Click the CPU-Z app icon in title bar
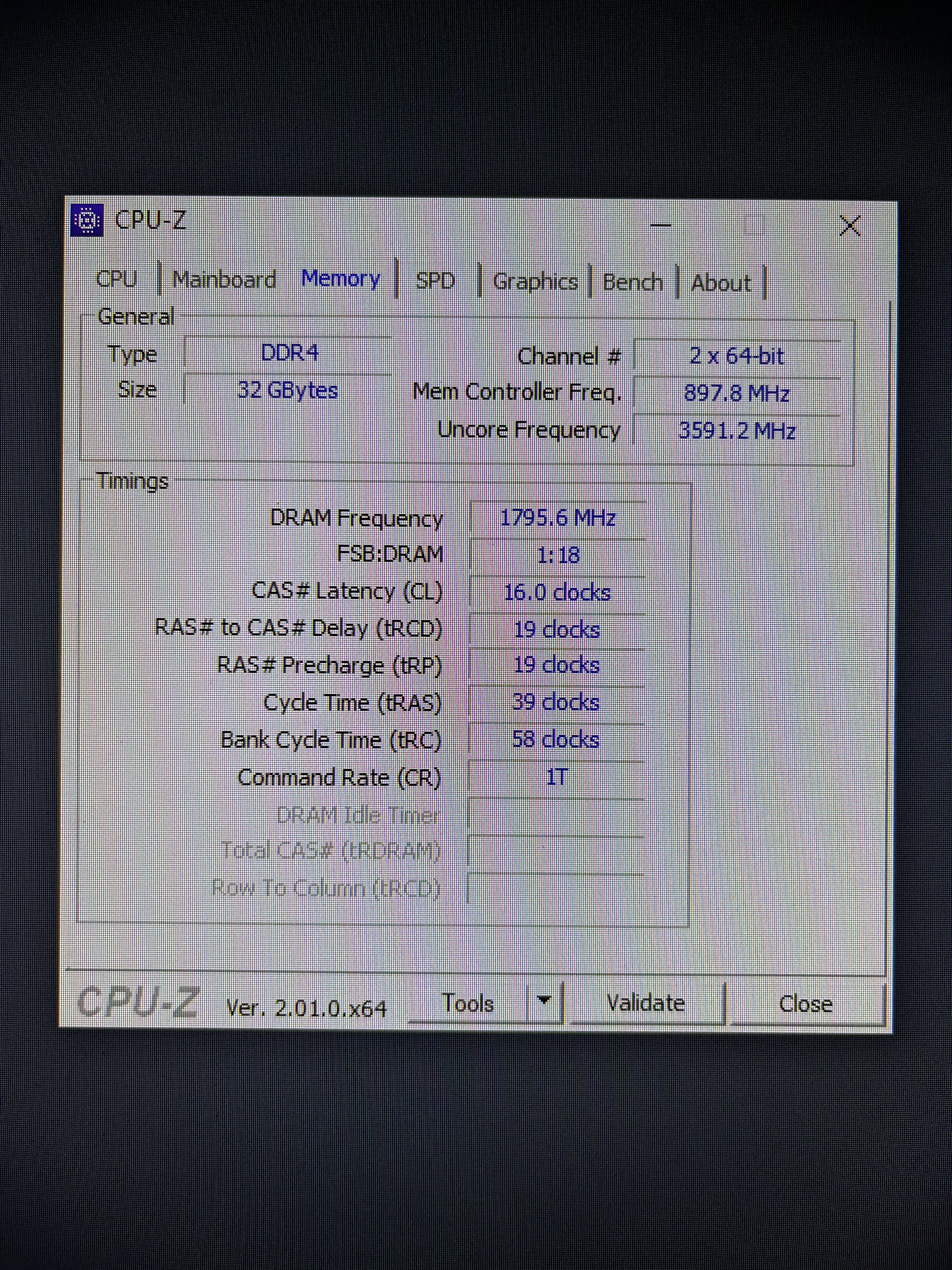The image size is (952, 1270). point(87,220)
